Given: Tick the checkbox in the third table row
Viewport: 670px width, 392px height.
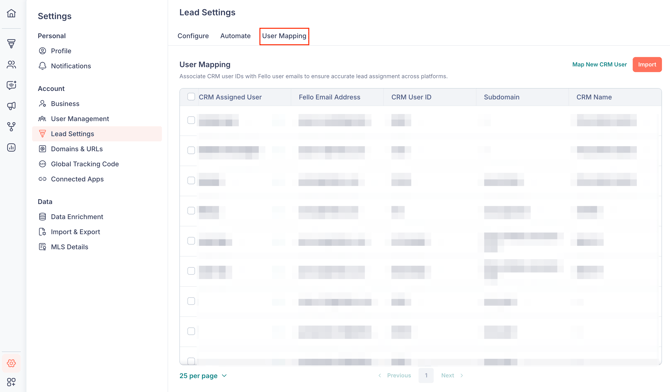Looking at the screenshot, I should pos(191,180).
